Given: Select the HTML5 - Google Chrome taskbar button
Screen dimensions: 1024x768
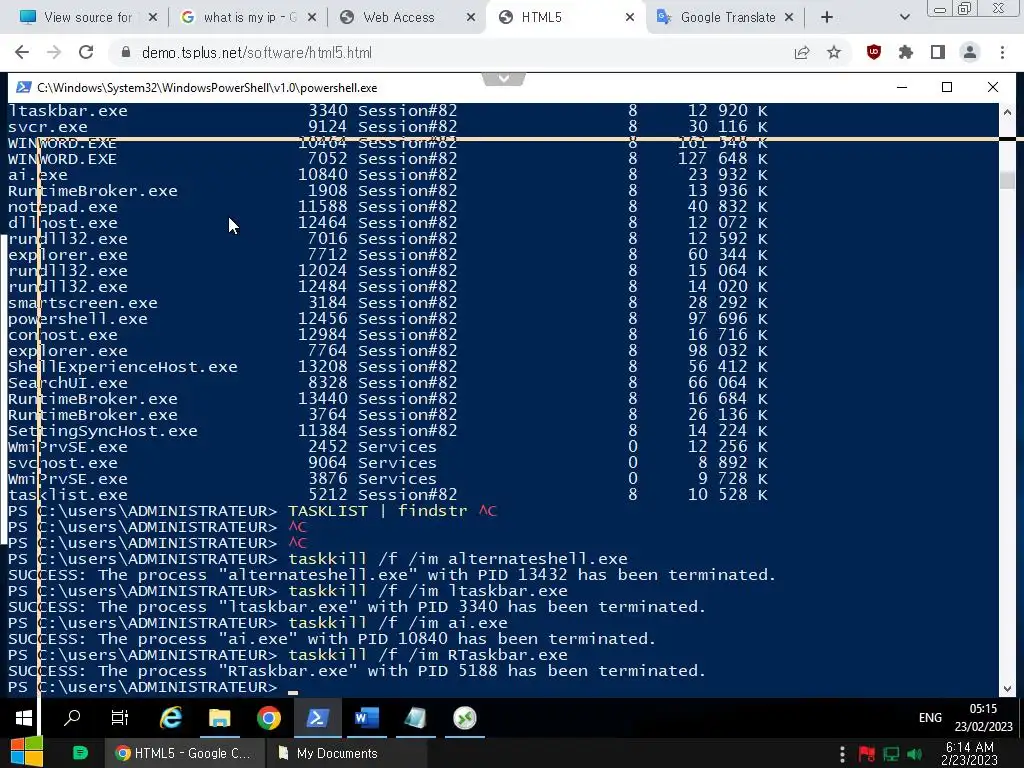Looking at the screenshot, I should pos(184,753).
